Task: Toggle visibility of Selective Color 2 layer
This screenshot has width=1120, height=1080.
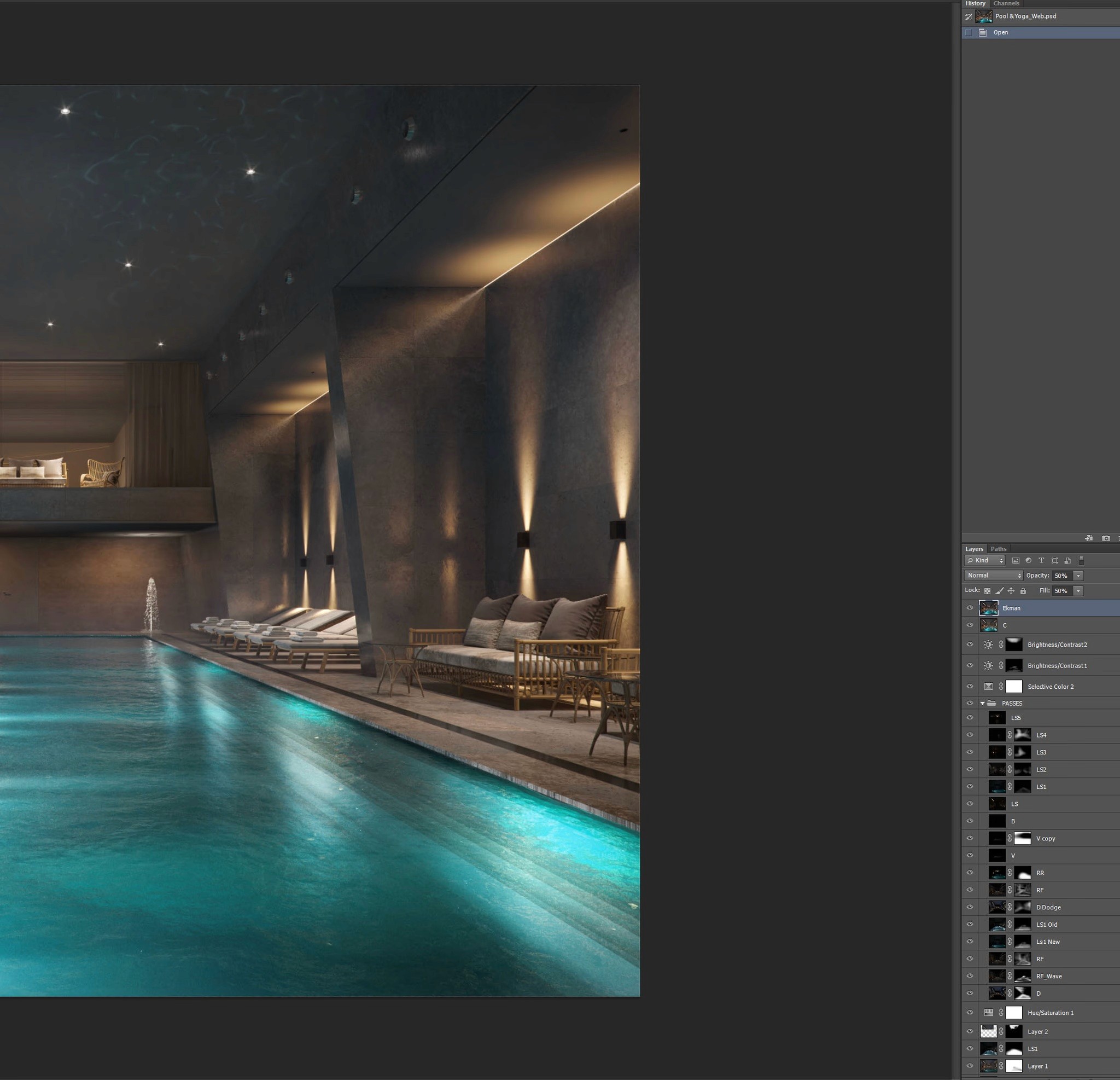Action: point(970,686)
